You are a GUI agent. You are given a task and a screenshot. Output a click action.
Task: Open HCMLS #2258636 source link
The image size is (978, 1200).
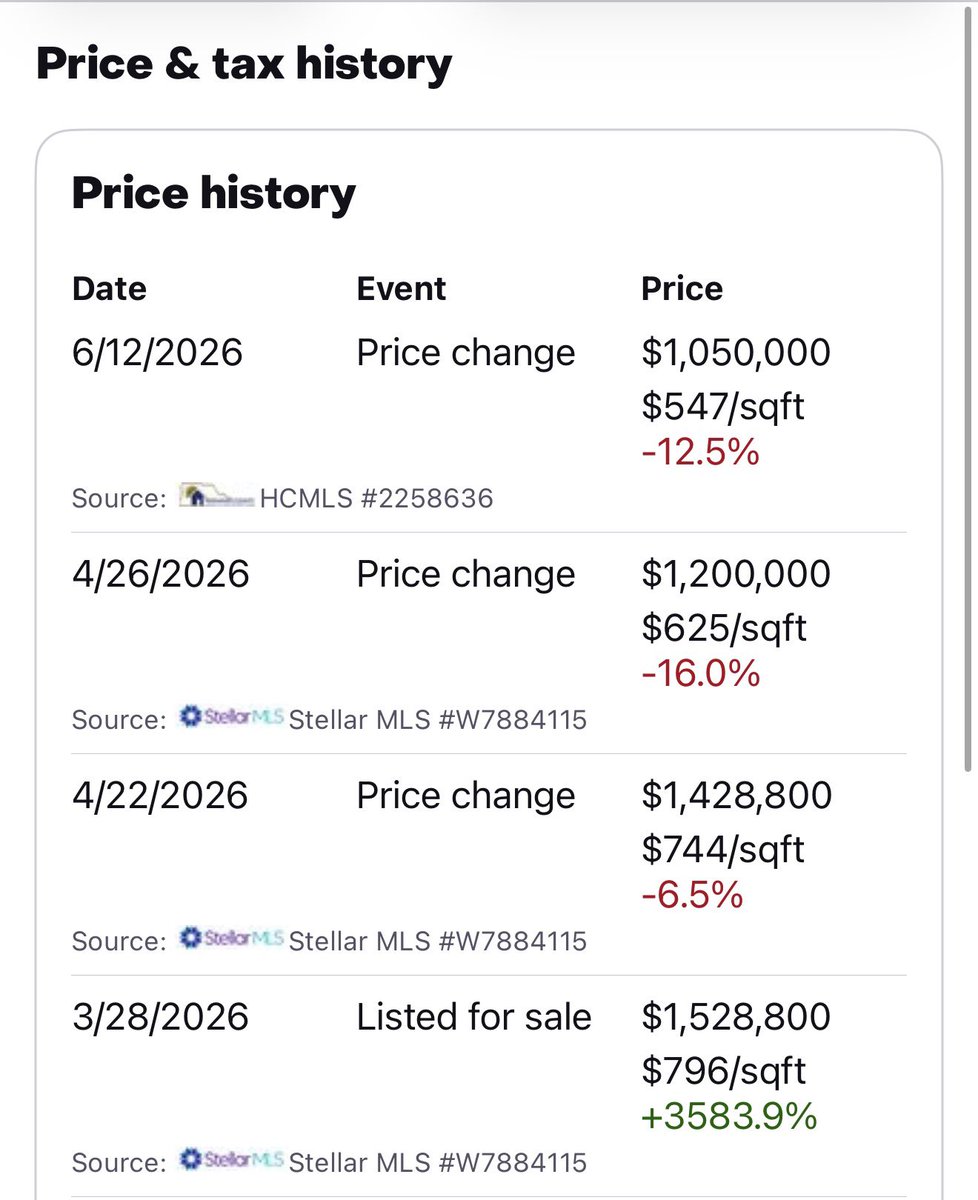point(377,498)
